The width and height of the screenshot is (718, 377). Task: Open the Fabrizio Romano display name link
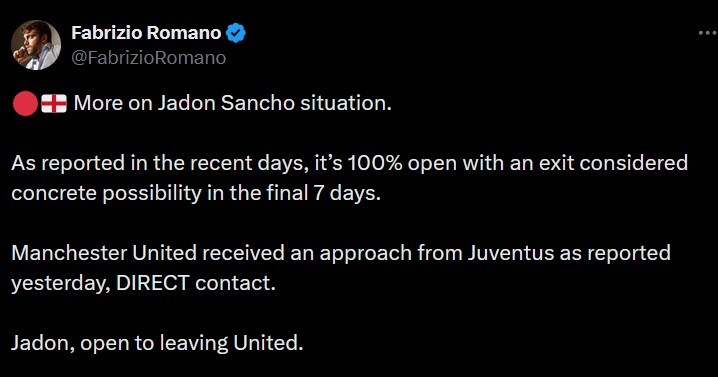point(147,33)
